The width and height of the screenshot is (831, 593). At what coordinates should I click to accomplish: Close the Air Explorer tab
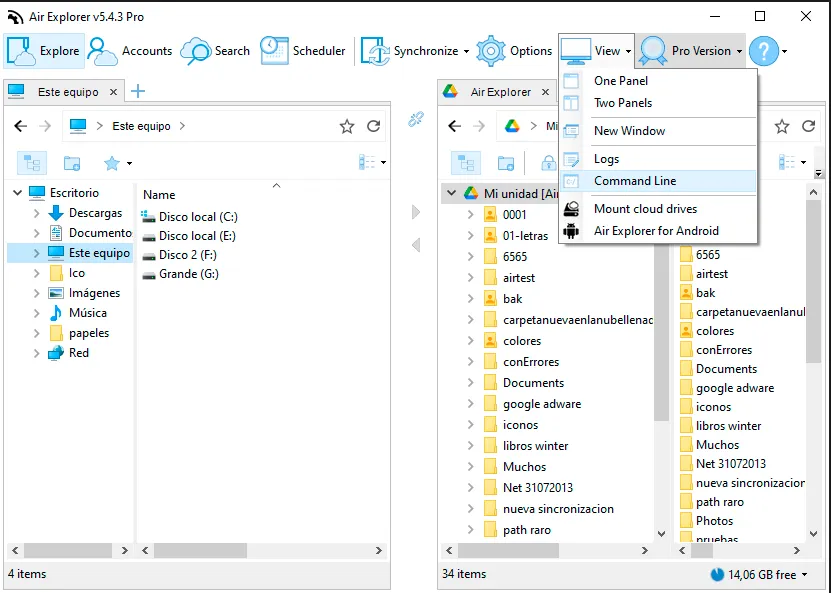545,92
